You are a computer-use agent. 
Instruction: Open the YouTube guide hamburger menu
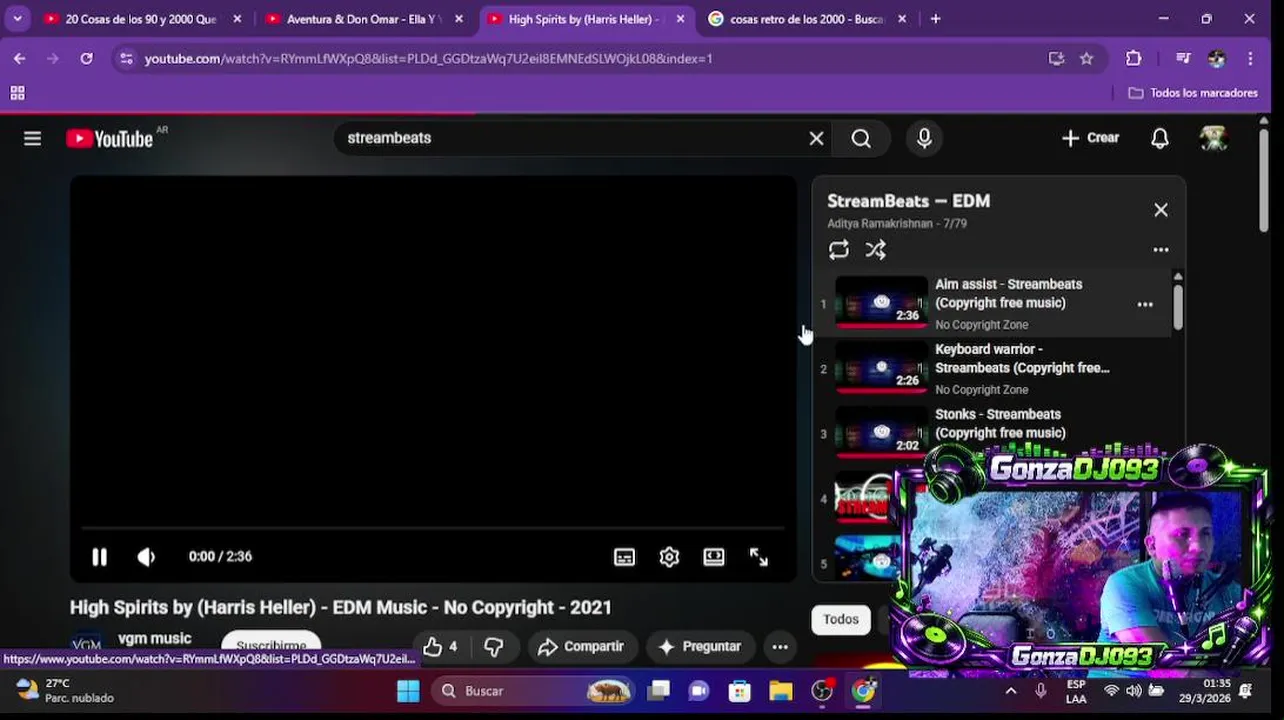tap(32, 139)
